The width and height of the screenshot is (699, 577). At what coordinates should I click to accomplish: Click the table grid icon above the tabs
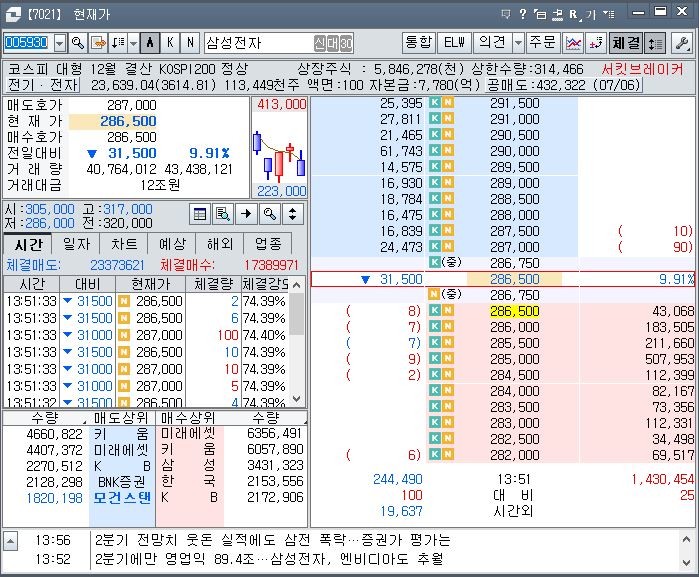[200, 214]
